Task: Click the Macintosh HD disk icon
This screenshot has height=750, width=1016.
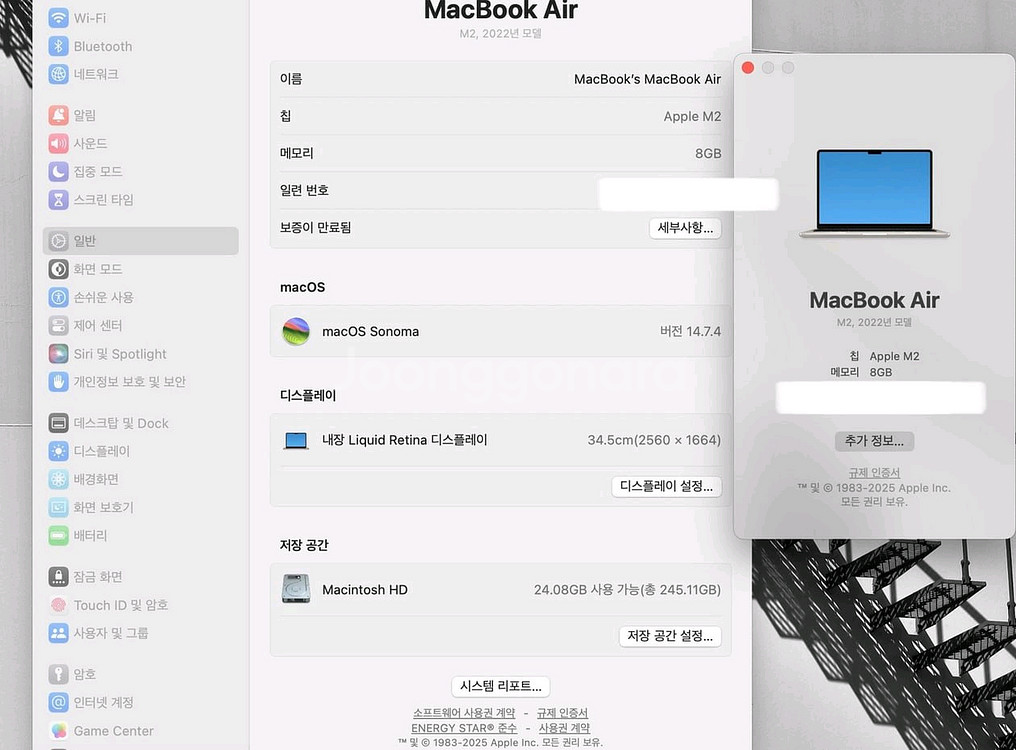Action: point(295,589)
